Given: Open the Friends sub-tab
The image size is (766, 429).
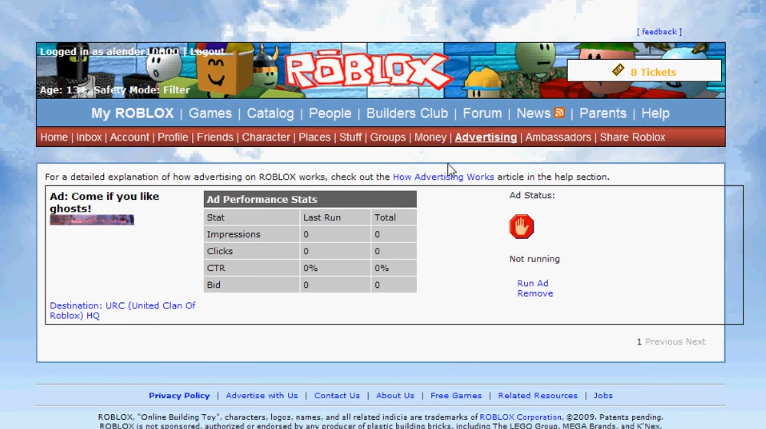Looking at the screenshot, I should (215, 137).
